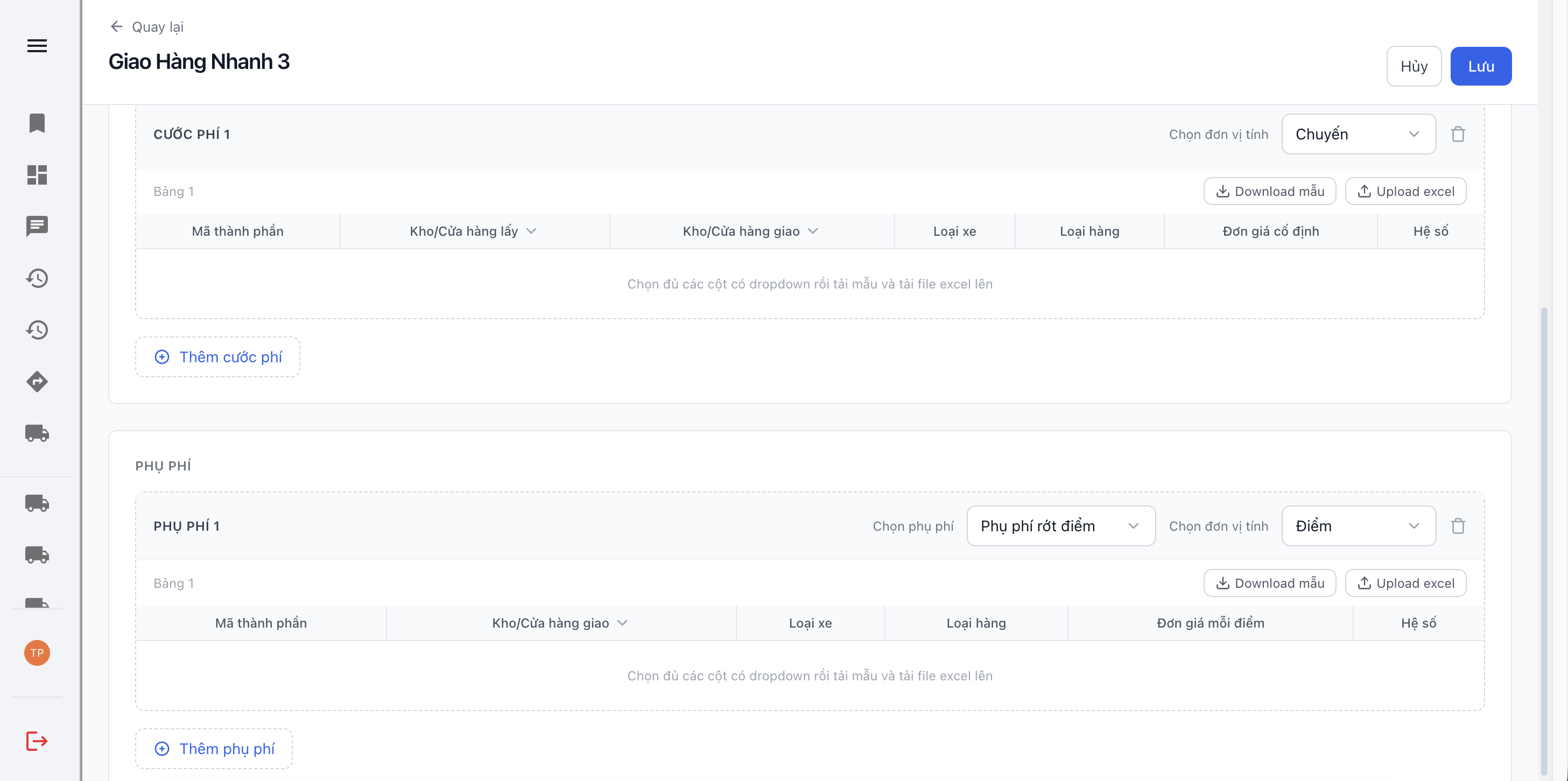Click the Lưu save button
This screenshot has width=1568, height=781.
coord(1480,66)
